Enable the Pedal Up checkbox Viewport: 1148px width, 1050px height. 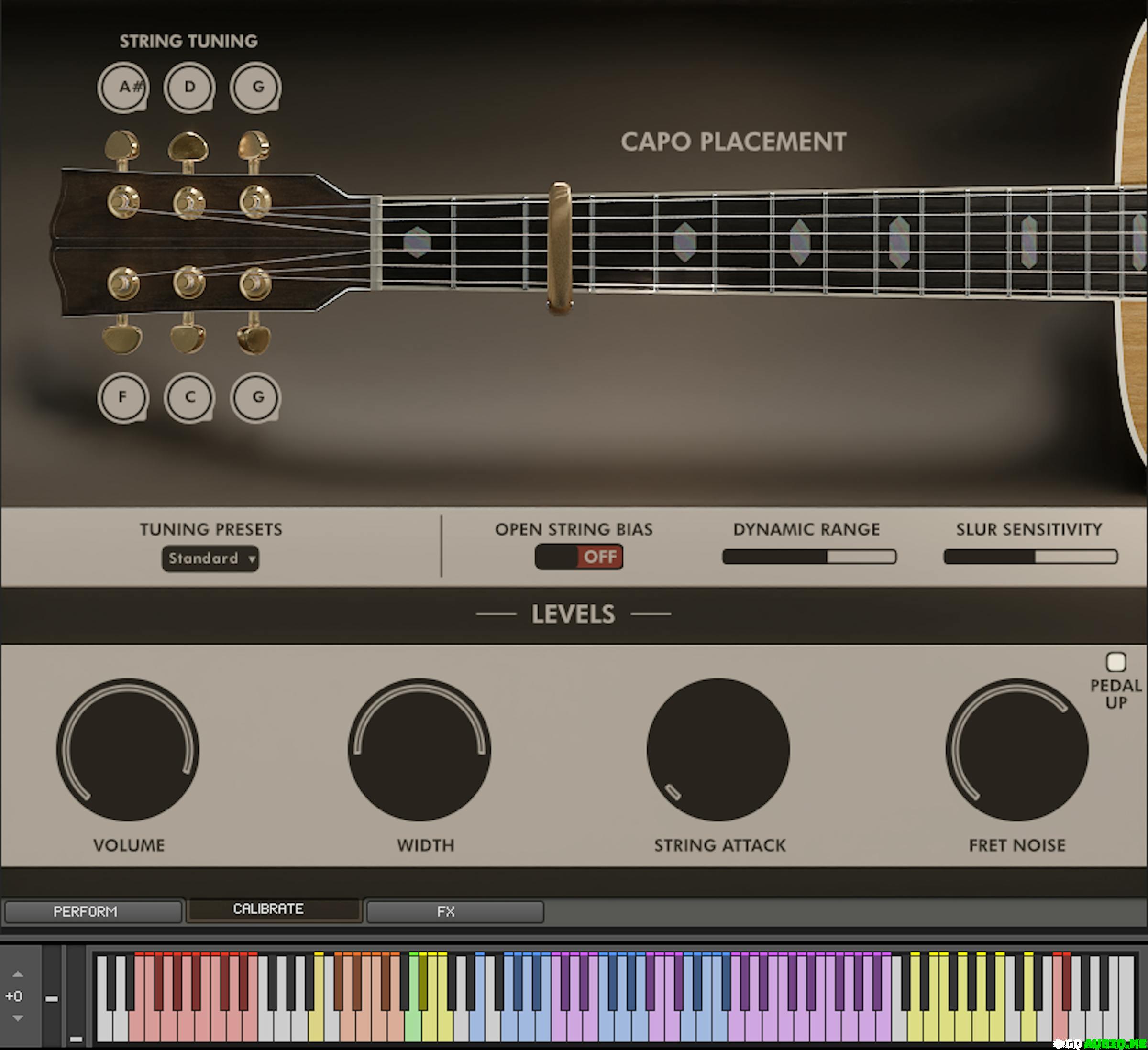point(1115,662)
